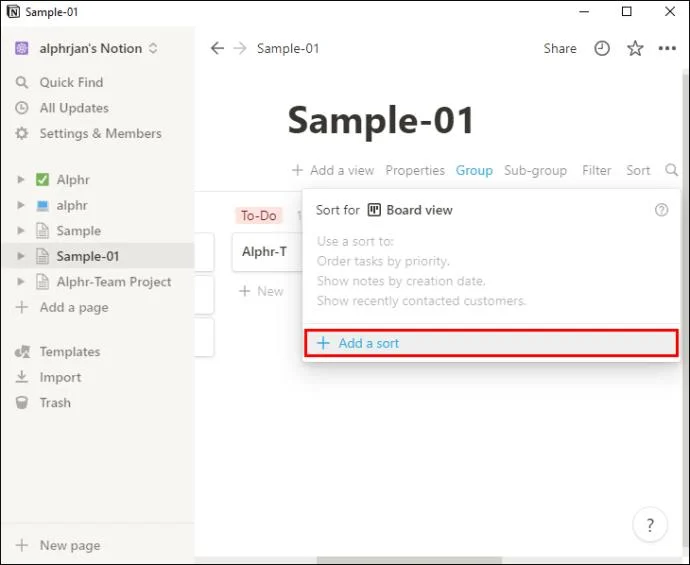Open the Sub-group menu
Viewport: 690px width, 565px height.
[x=535, y=170]
